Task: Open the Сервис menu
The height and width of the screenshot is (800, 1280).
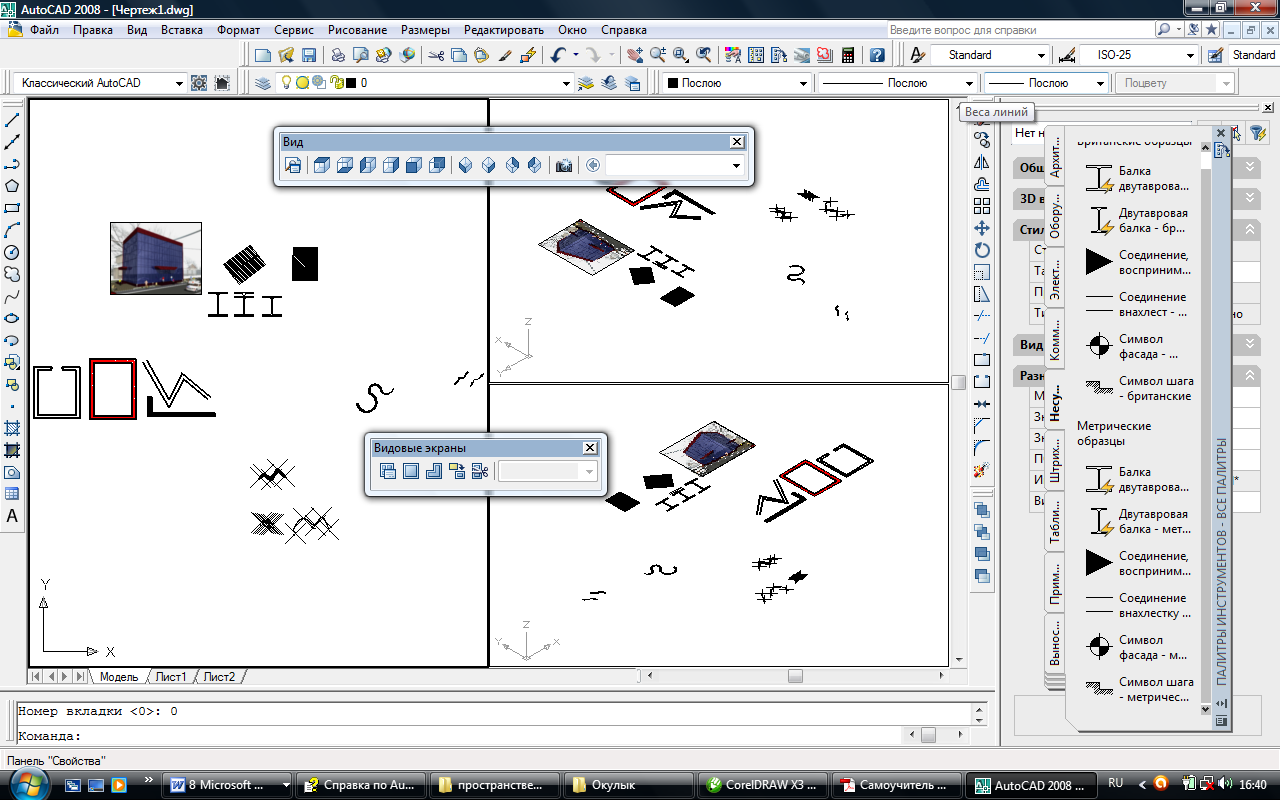Action: pos(293,30)
